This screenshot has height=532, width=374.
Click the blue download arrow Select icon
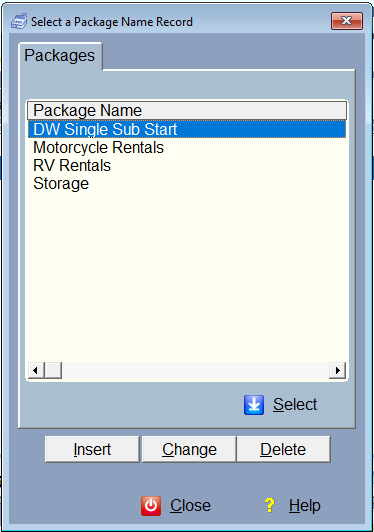click(x=254, y=404)
